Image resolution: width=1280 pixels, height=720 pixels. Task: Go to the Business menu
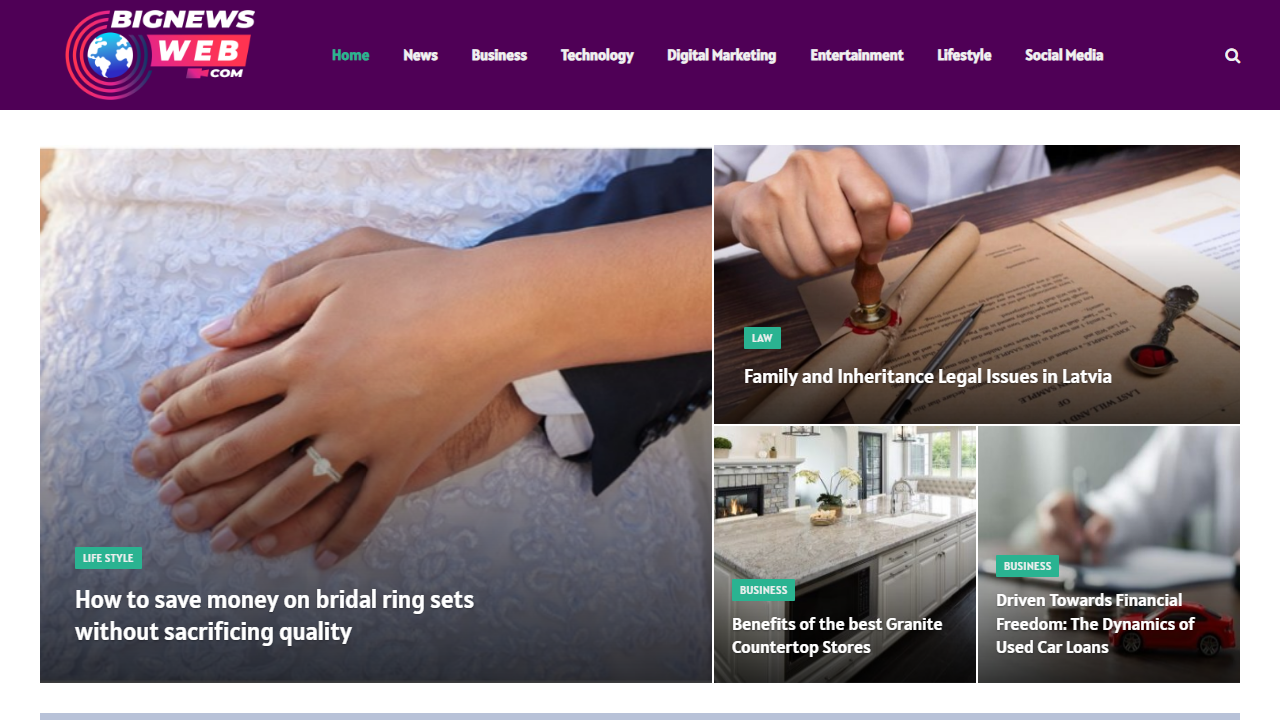tap(499, 55)
